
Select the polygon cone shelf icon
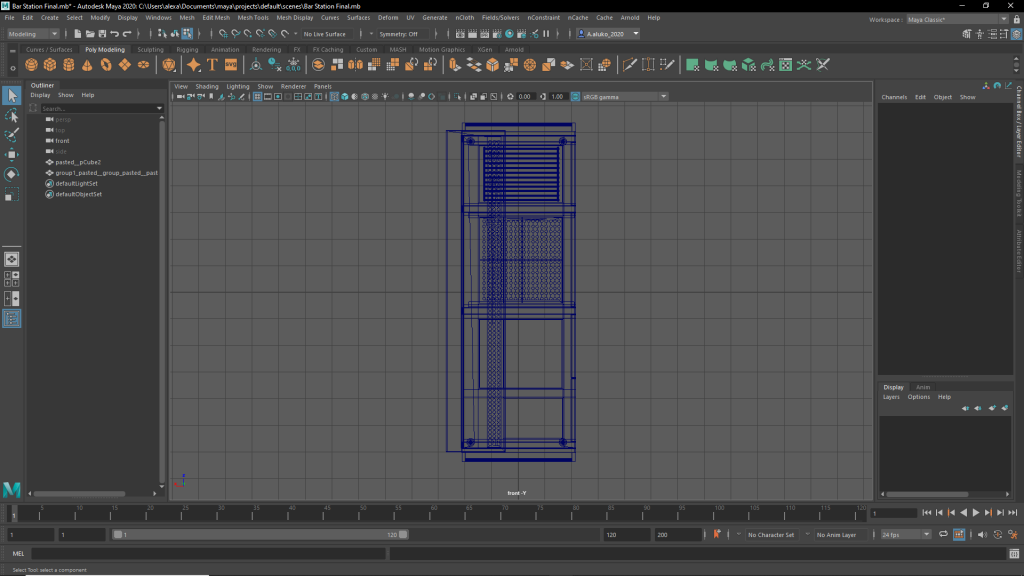pyautogui.click(x=87, y=65)
